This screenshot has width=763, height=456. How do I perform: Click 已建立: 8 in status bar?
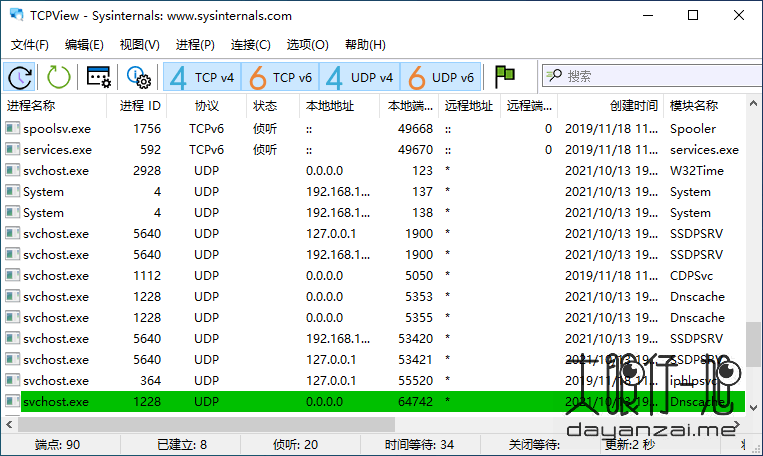(182, 445)
